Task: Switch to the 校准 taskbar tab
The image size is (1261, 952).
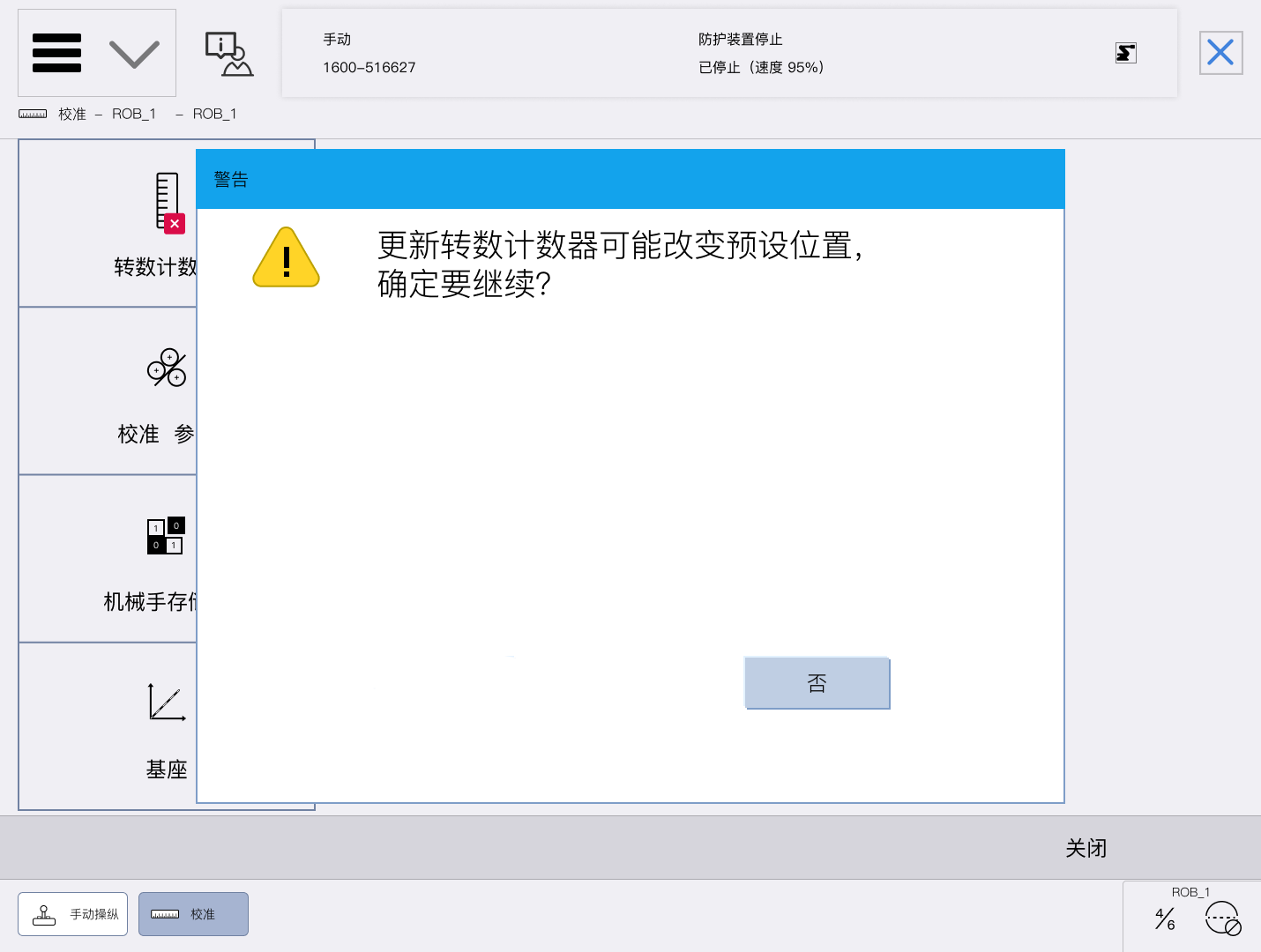Action: tap(193, 914)
